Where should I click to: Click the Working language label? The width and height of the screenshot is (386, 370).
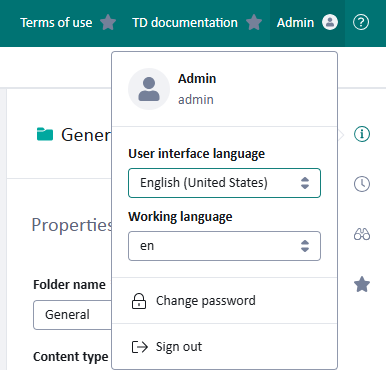point(180,217)
